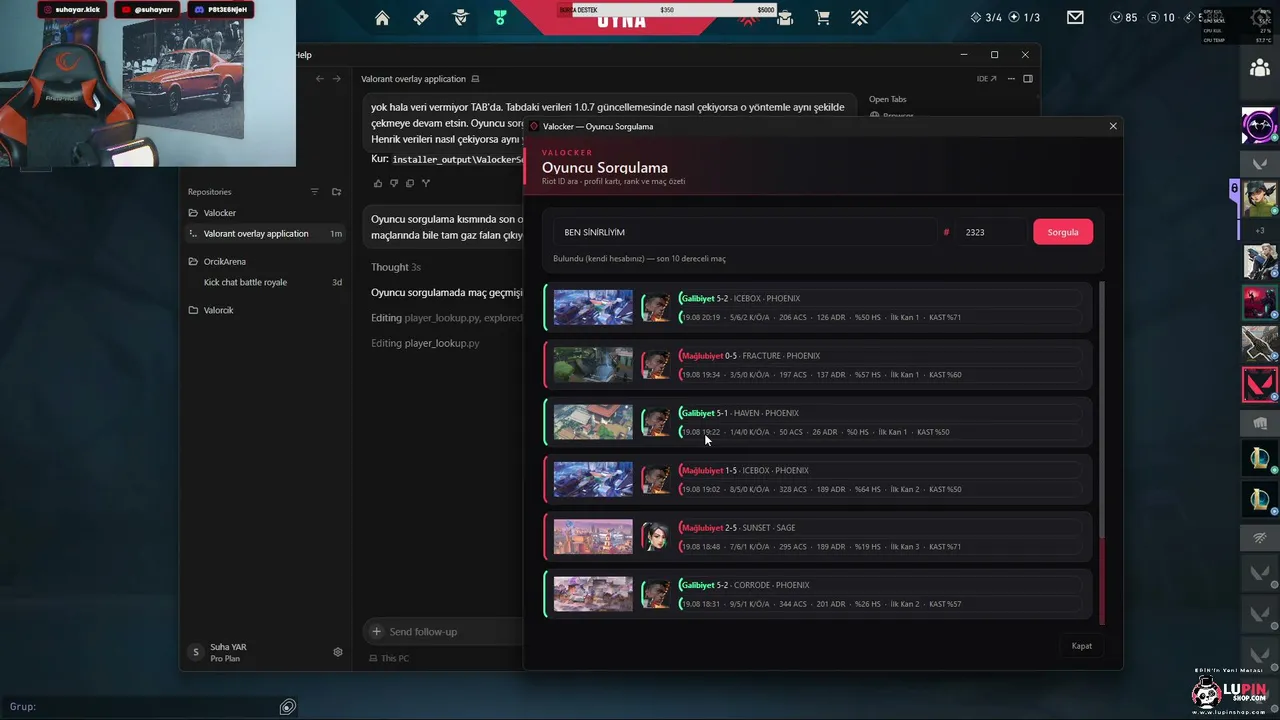Go back with the left arrow
1280x720 pixels.
click(x=320, y=79)
